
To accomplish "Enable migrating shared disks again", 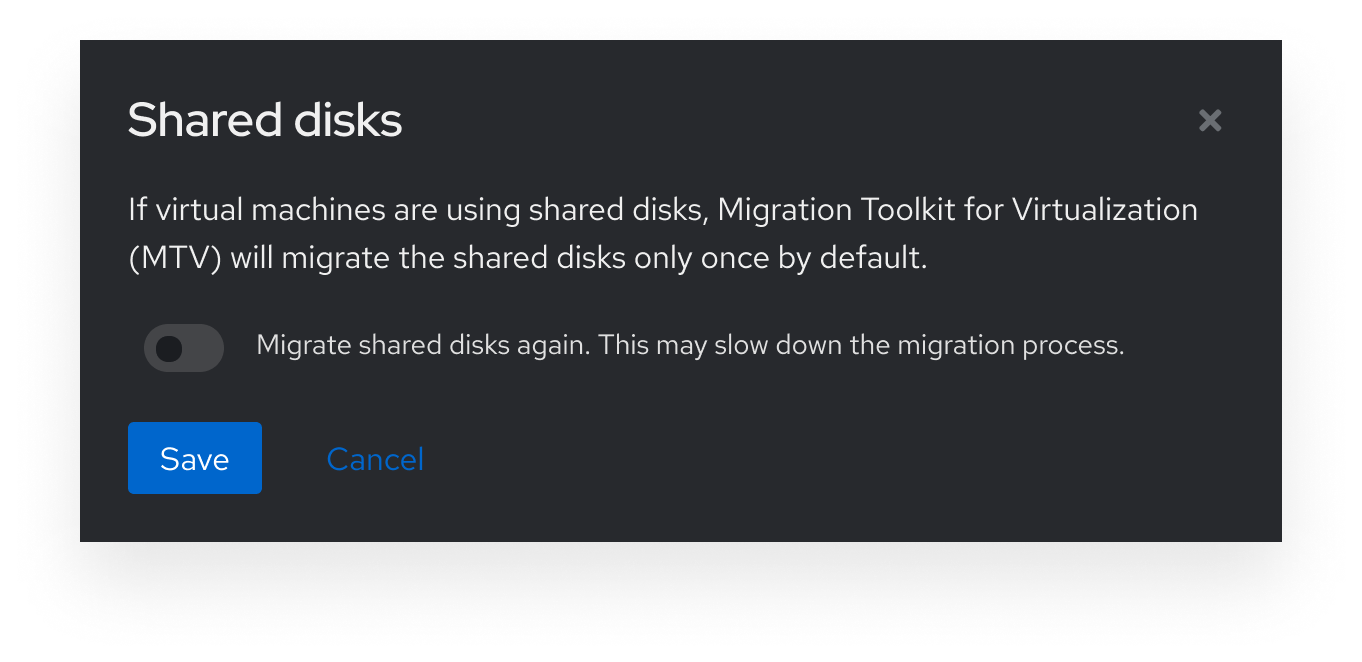I will (184, 348).
